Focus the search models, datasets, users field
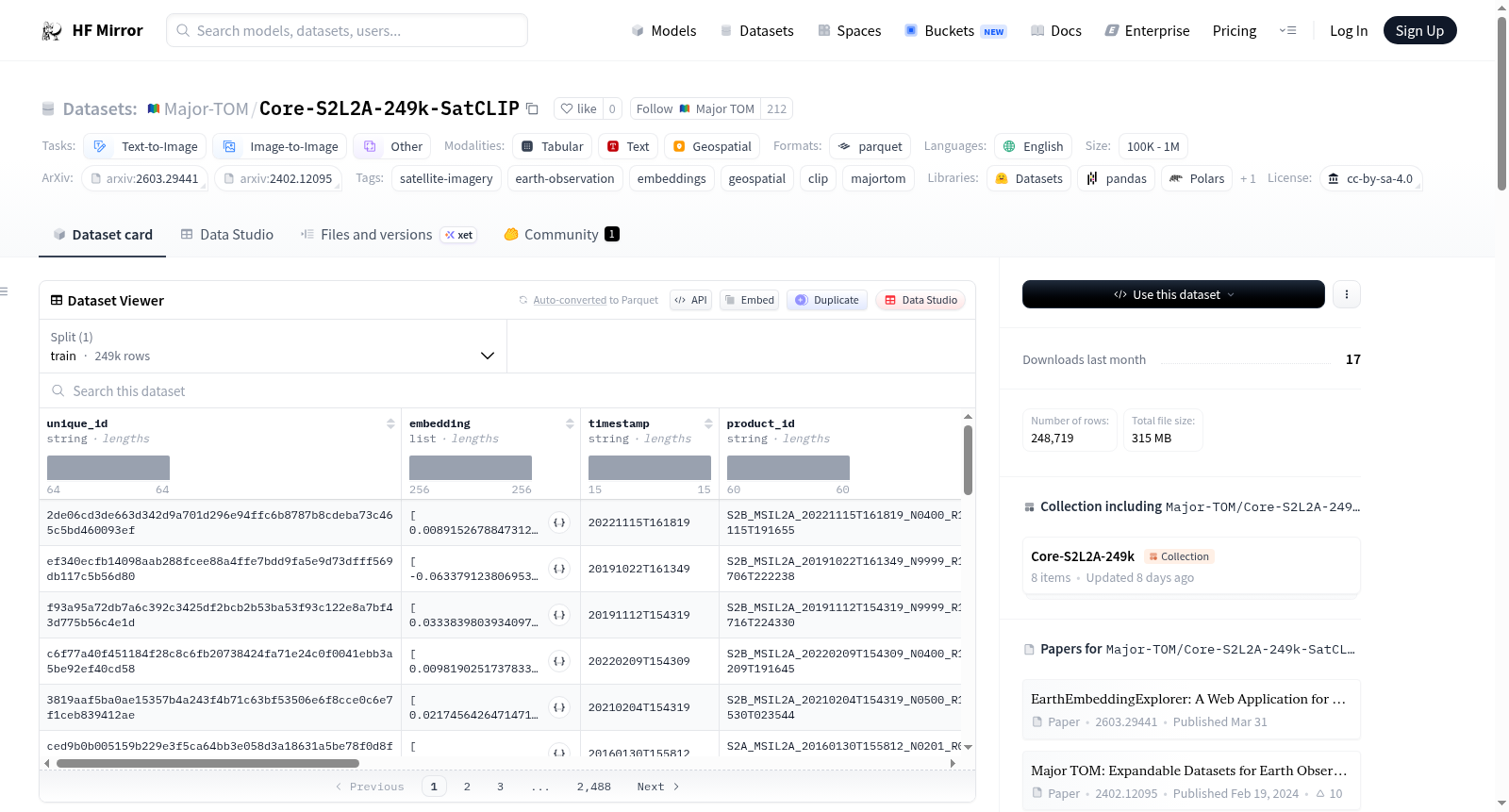 pyautogui.click(x=347, y=30)
